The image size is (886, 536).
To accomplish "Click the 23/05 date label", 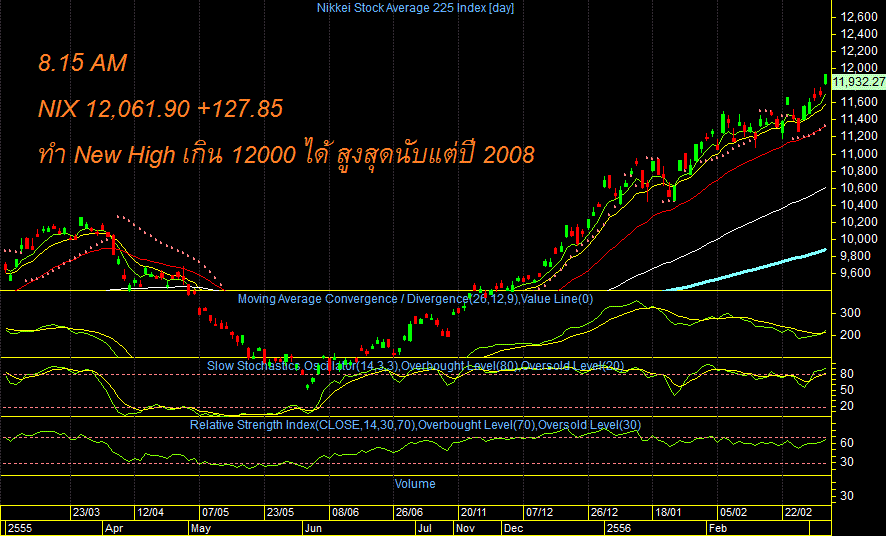I will [280, 512].
